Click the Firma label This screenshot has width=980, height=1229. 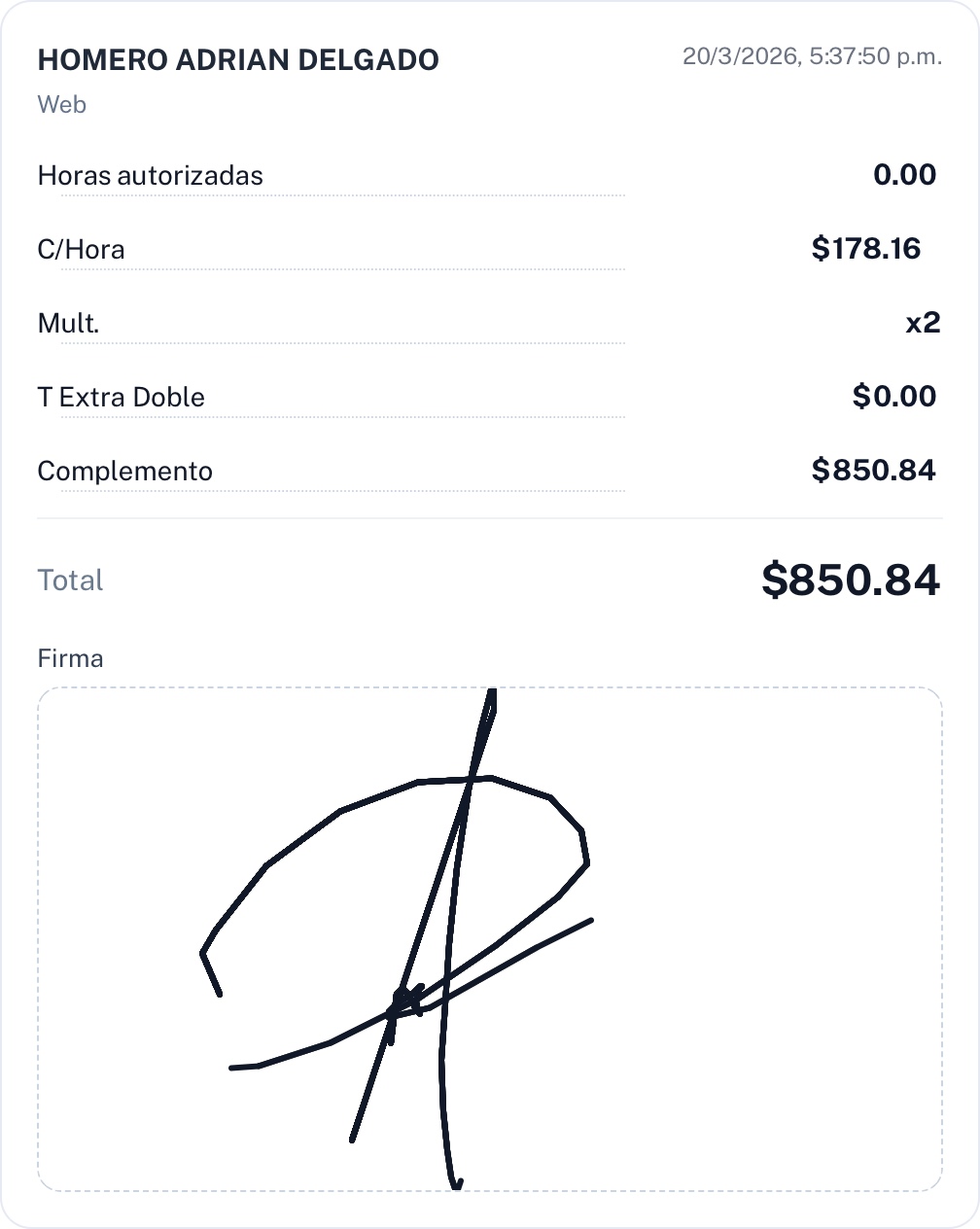point(70,658)
